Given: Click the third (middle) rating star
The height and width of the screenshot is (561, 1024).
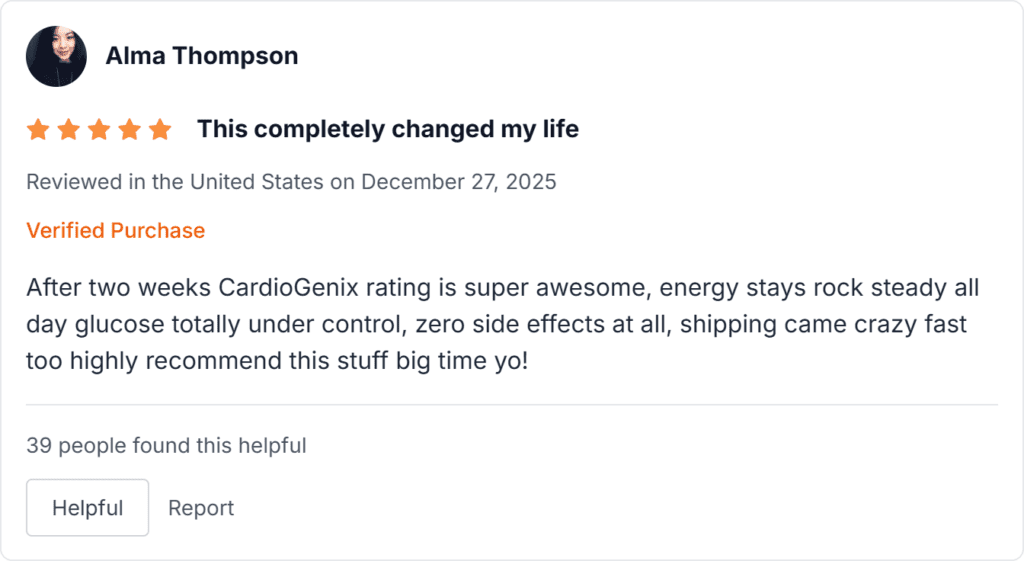Looking at the screenshot, I should click(99, 129).
